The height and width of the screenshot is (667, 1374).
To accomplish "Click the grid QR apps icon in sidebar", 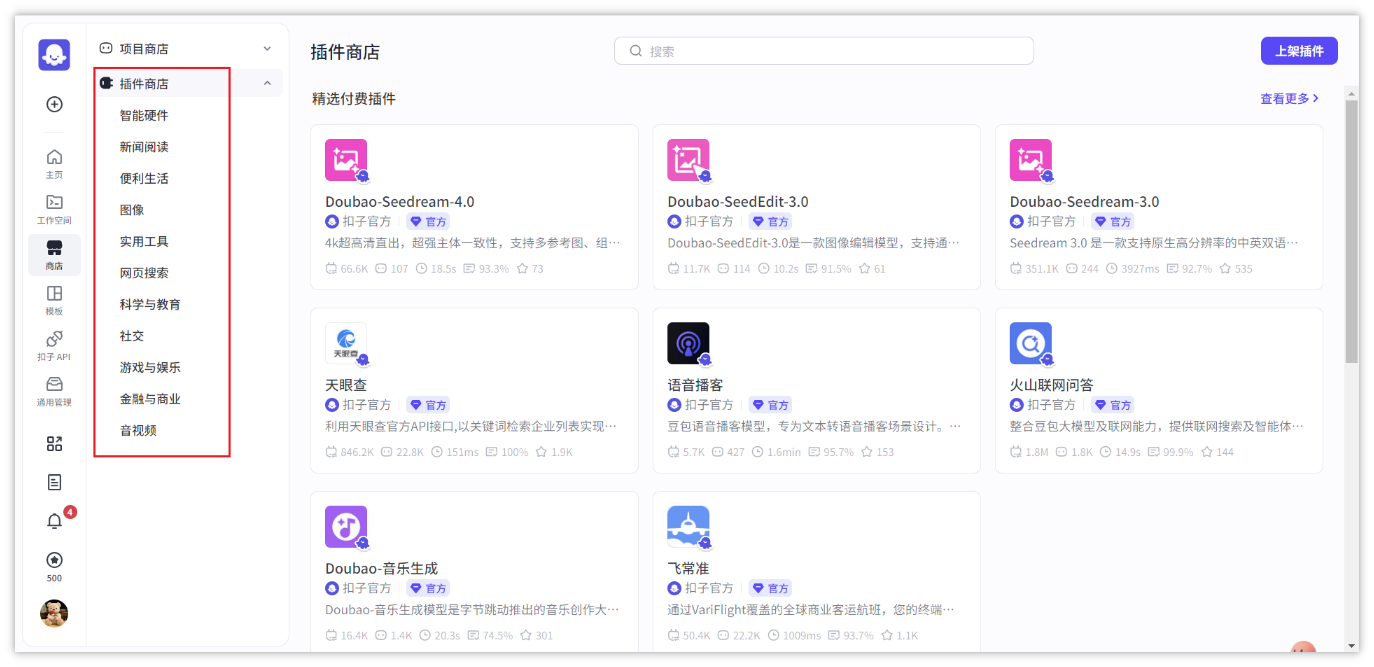I will [x=55, y=444].
